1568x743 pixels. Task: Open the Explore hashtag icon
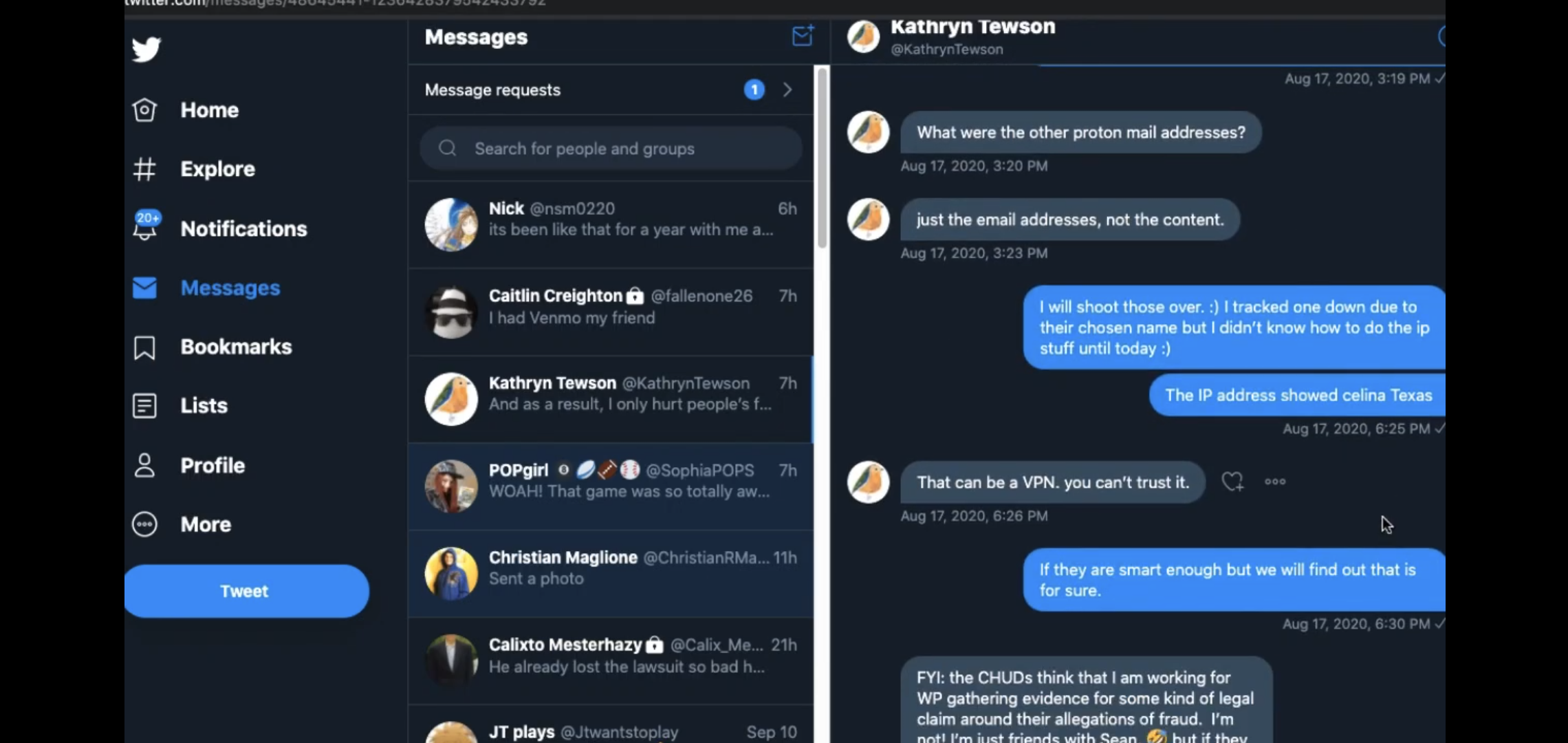tap(144, 169)
